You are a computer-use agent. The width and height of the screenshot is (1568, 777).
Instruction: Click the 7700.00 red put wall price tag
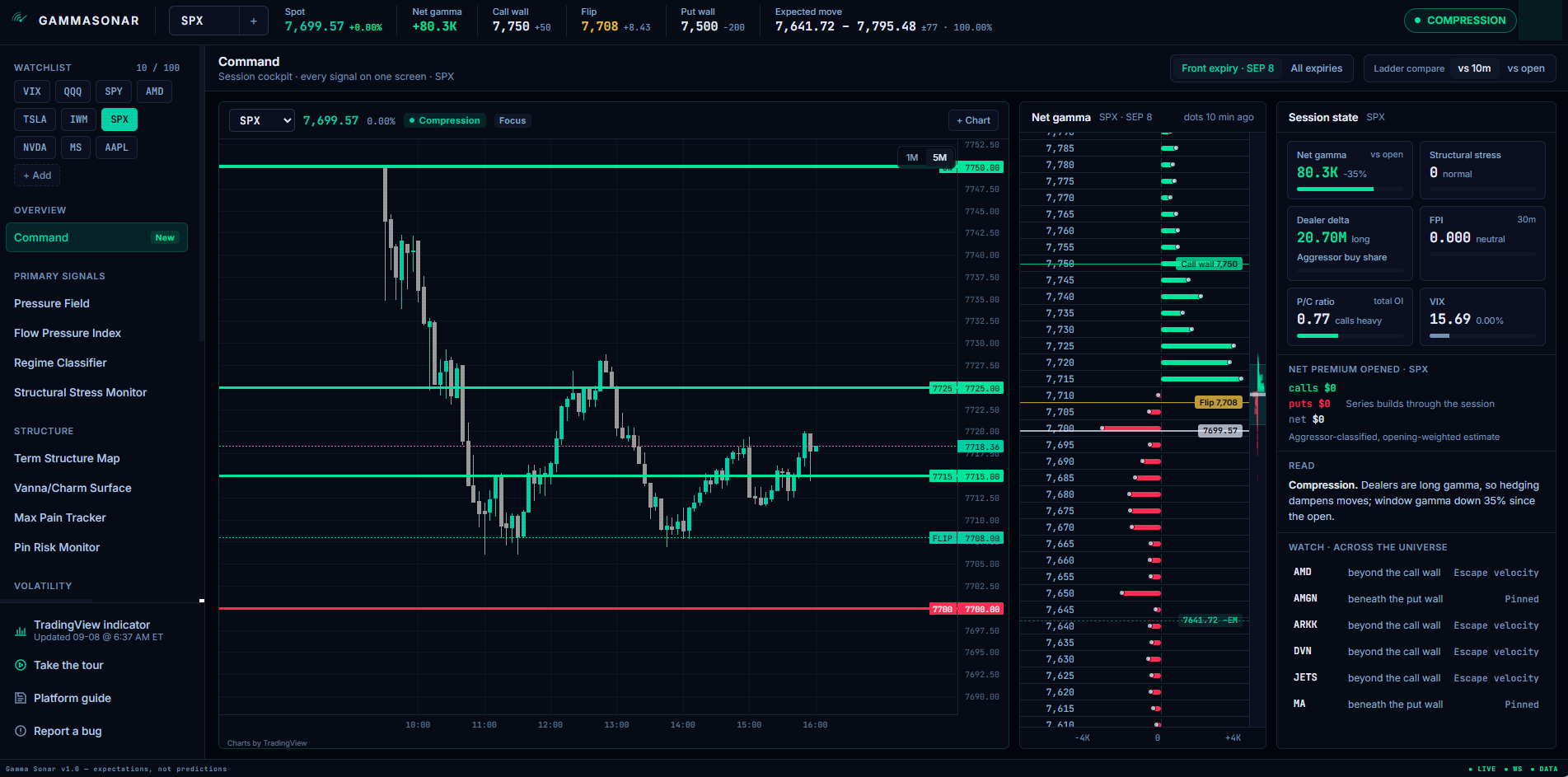pyautogui.click(x=982, y=609)
